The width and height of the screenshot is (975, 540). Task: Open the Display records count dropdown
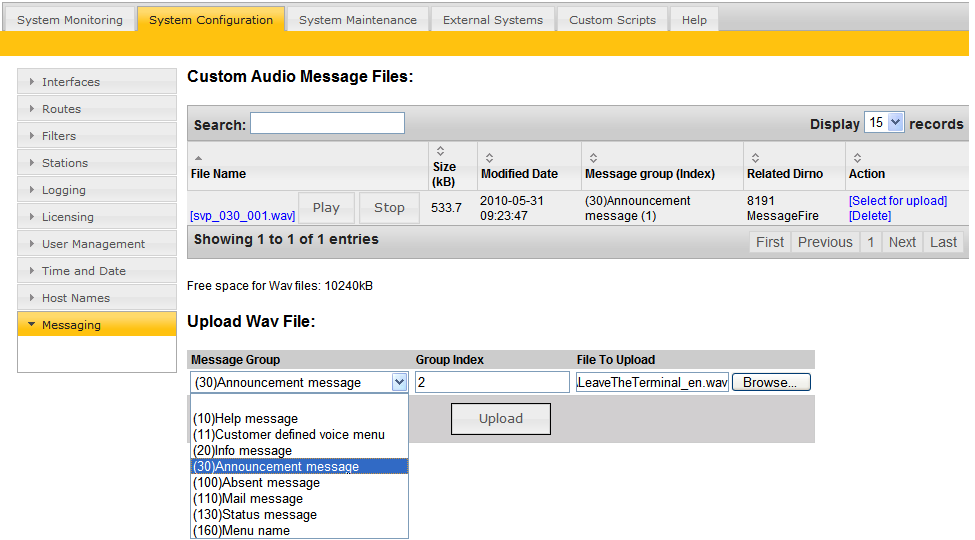[x=883, y=122]
